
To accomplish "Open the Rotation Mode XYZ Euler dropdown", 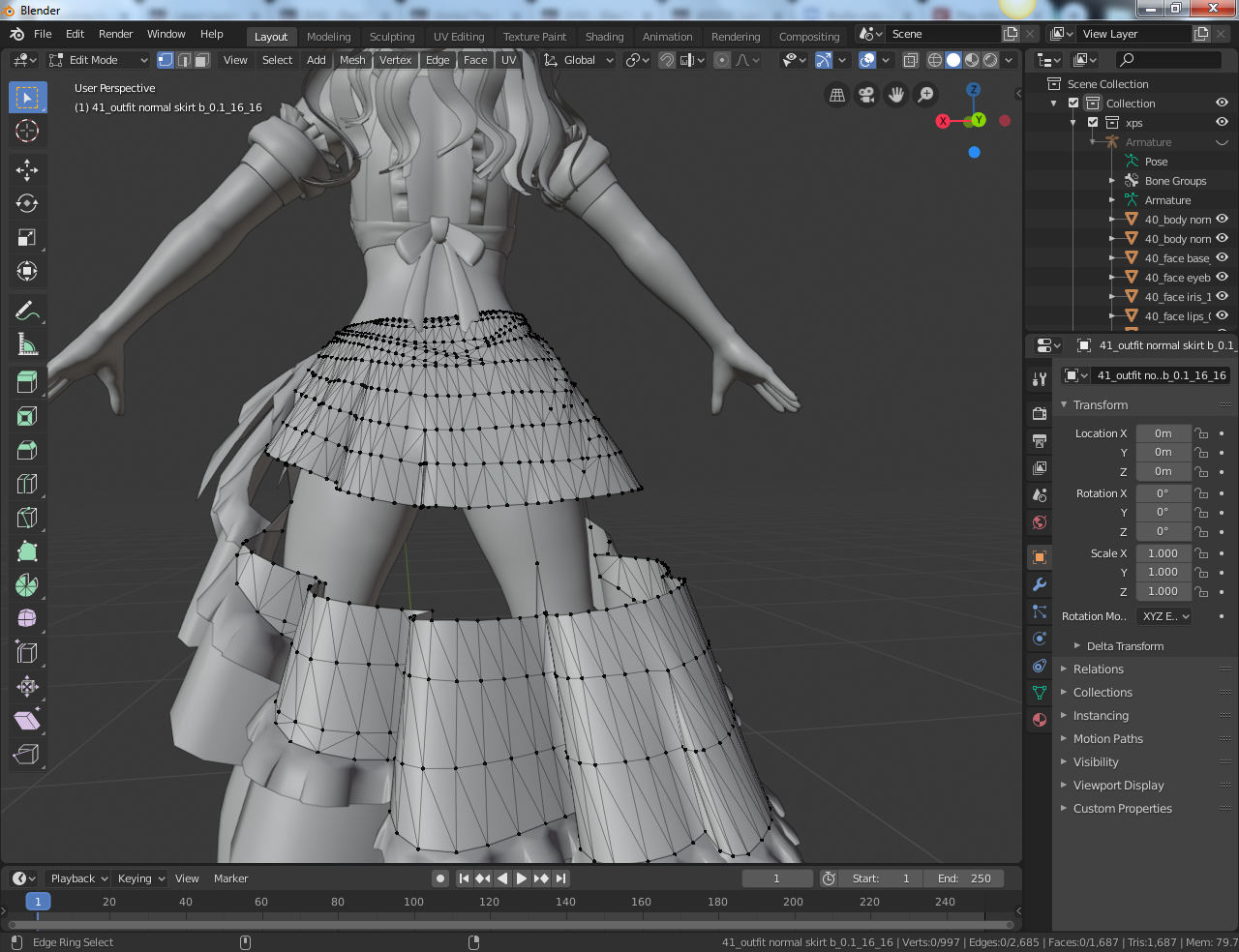I will [x=1165, y=616].
